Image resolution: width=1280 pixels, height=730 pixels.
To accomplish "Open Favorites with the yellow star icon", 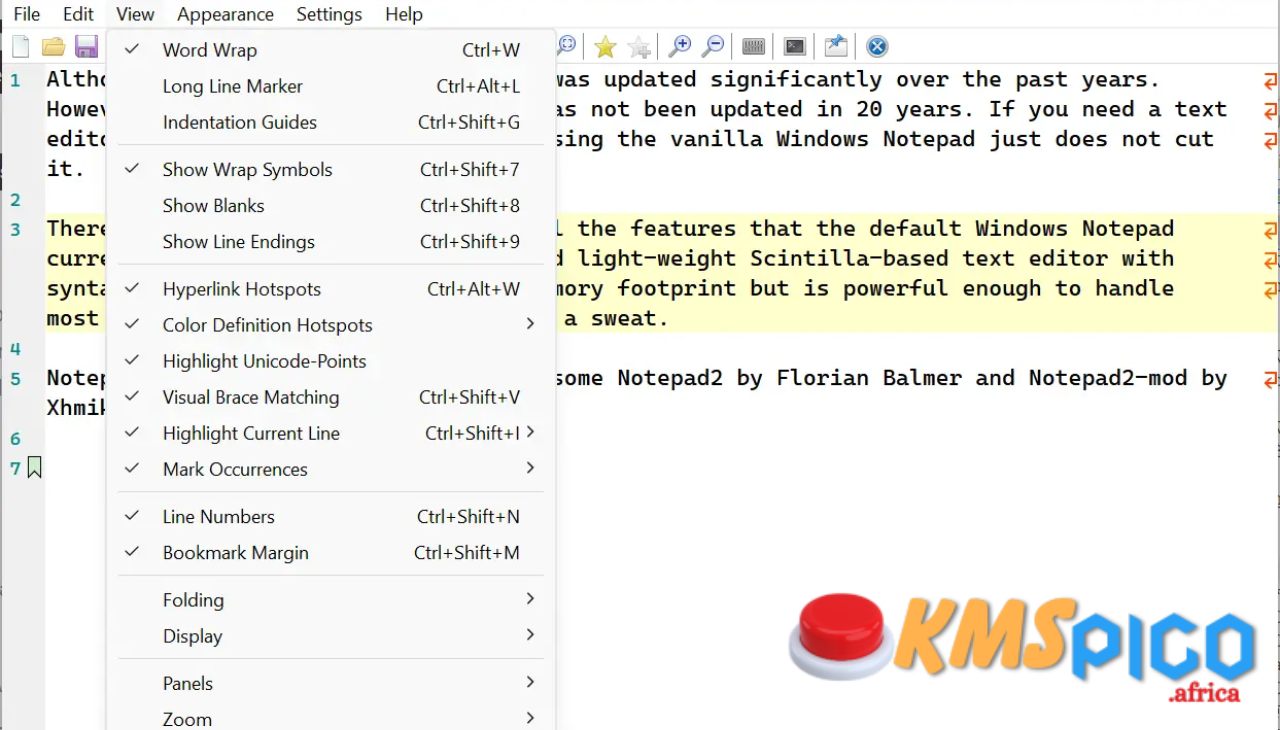I will [x=605, y=46].
